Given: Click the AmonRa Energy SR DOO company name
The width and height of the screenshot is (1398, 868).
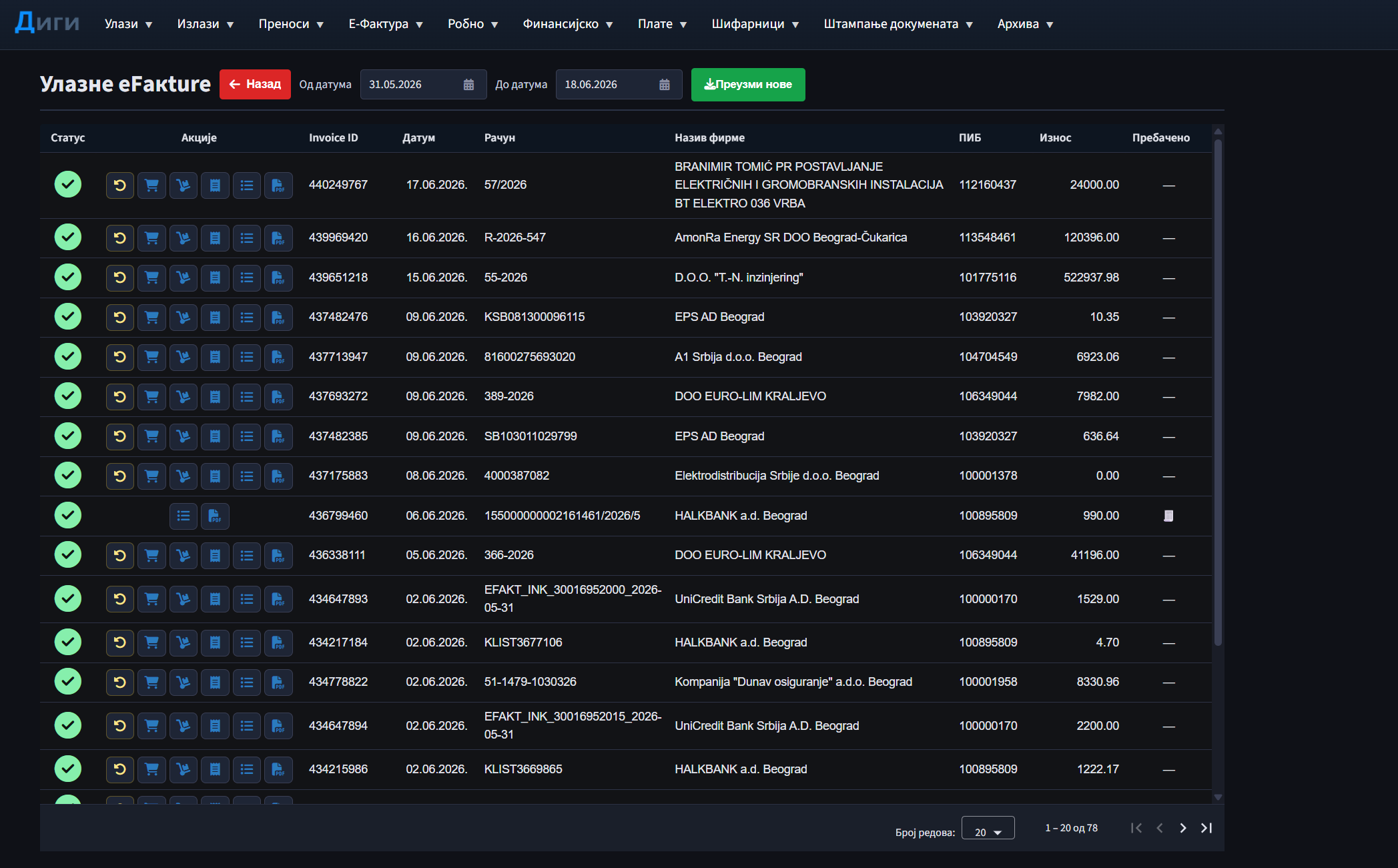Looking at the screenshot, I should pyautogui.click(x=791, y=238).
